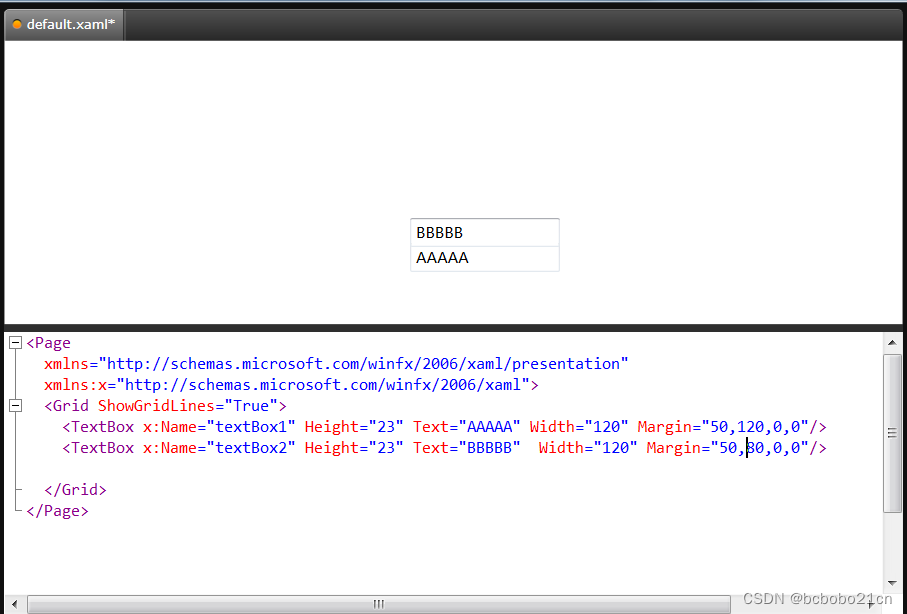This screenshot has width=907, height=614.
Task: Click the vertical scrollbar thumb in the code pane
Action: pyautogui.click(x=892, y=433)
